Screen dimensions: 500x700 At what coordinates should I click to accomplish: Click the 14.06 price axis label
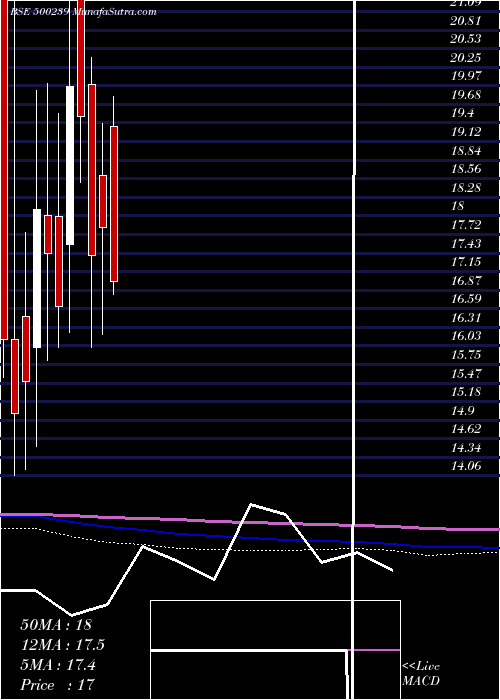(x=466, y=466)
